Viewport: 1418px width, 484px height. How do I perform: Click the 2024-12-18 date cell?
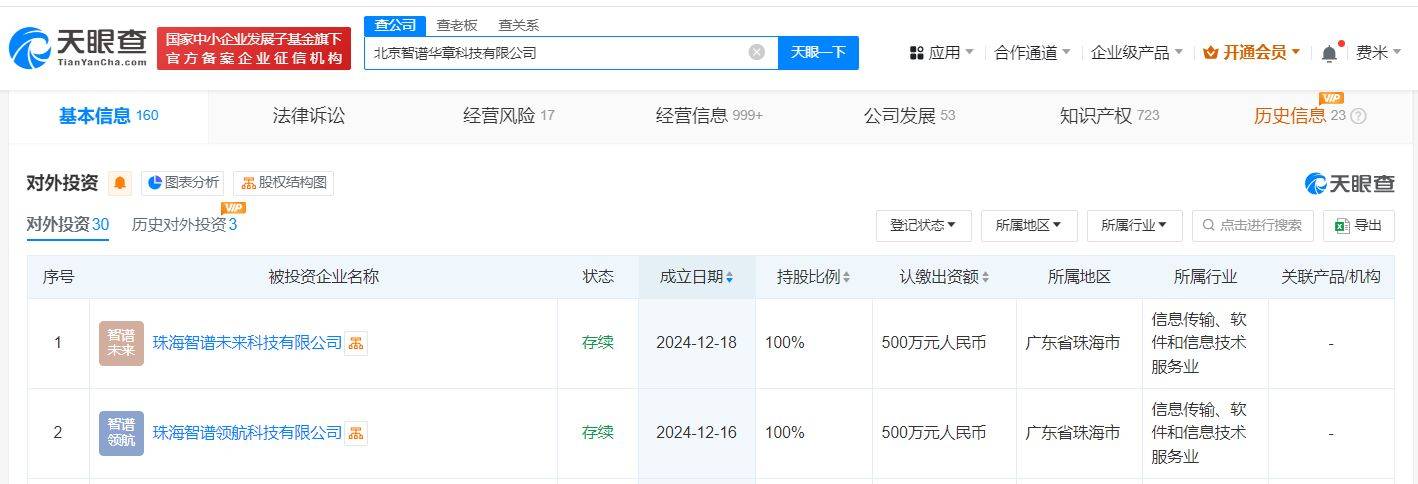696,343
